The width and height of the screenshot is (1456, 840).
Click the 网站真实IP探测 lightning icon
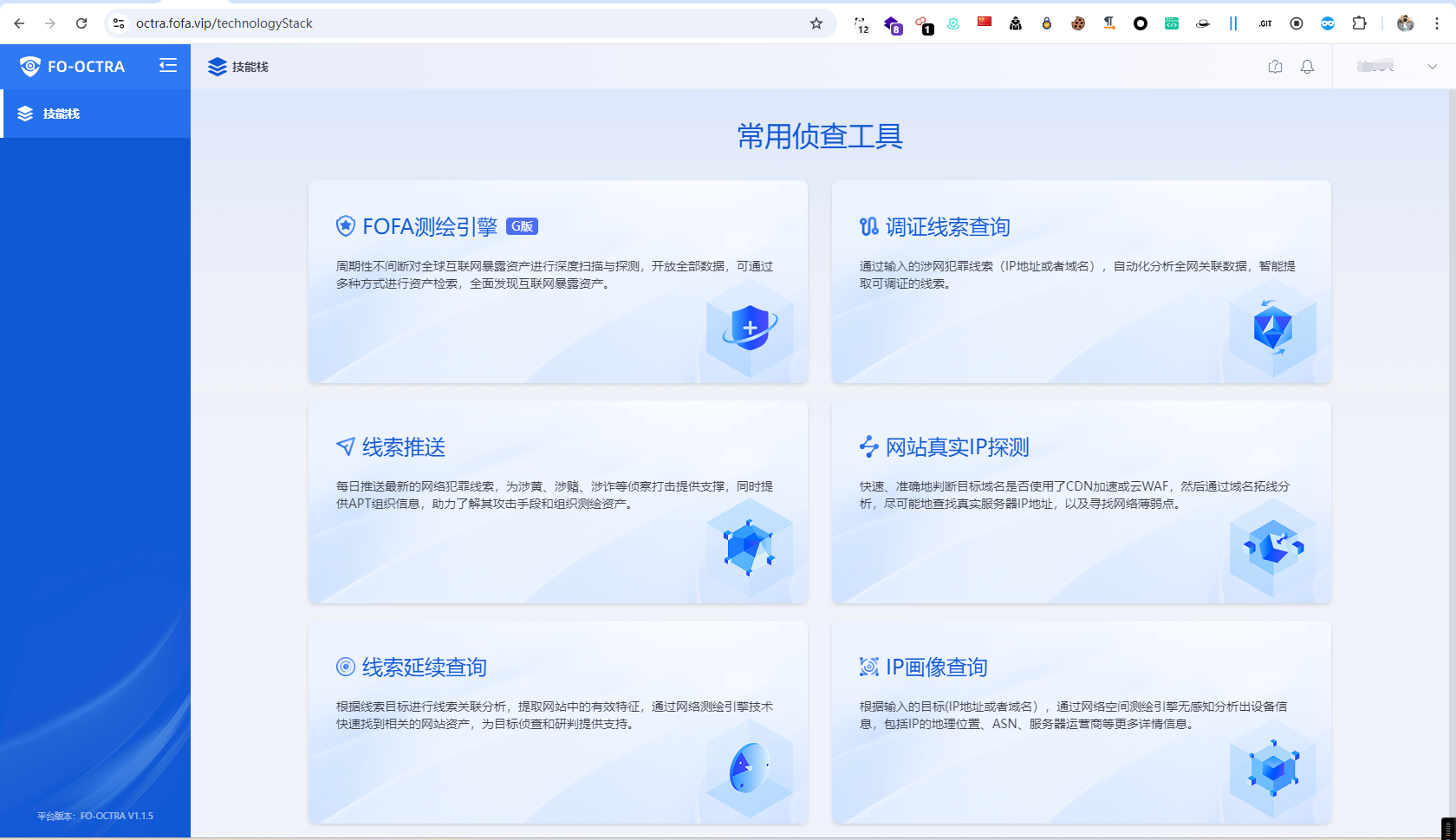868,446
